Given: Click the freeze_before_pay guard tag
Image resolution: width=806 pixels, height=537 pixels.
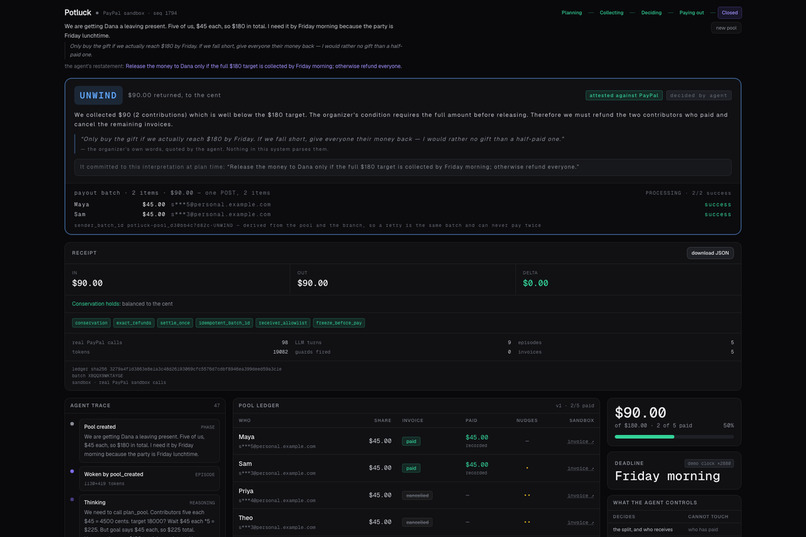Looking at the screenshot, I should coord(339,323).
